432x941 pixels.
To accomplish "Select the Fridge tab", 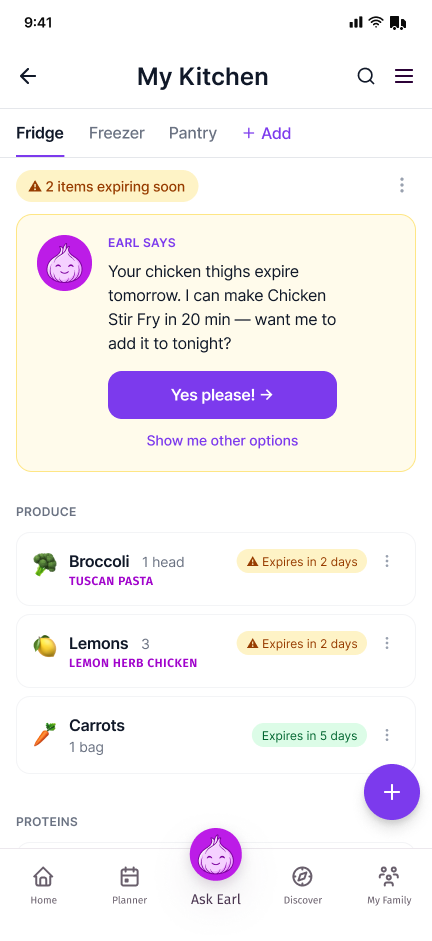I will (x=40, y=133).
